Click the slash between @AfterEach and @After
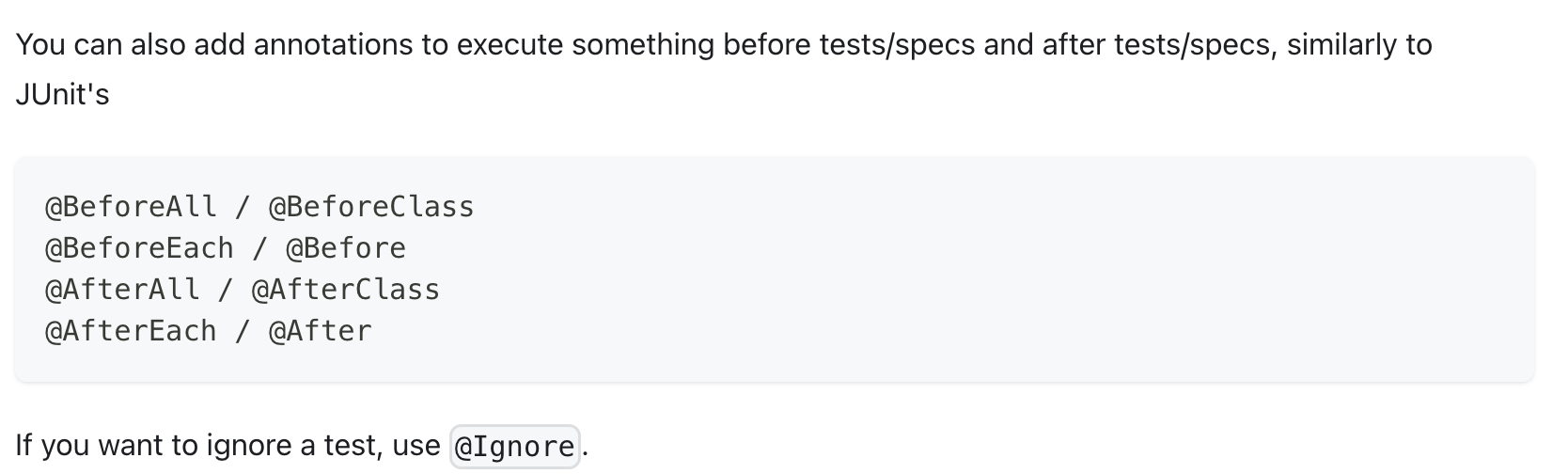Viewport: 1568px width, 474px height. (243, 331)
